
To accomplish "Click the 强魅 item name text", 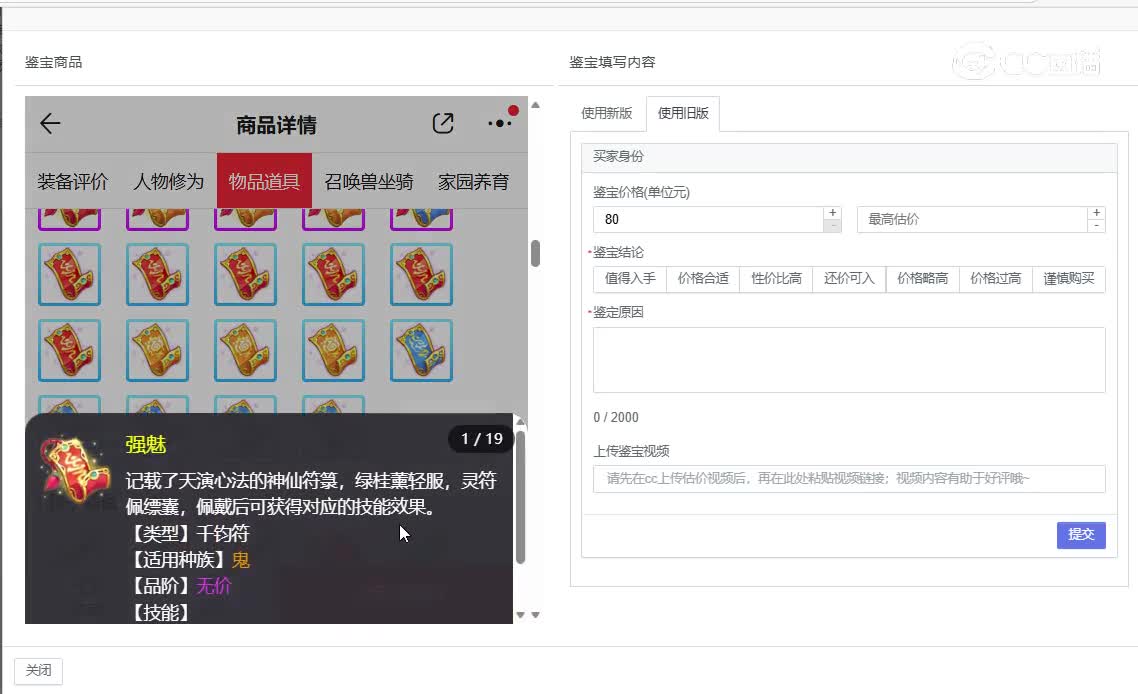I will pyautogui.click(x=146, y=445).
